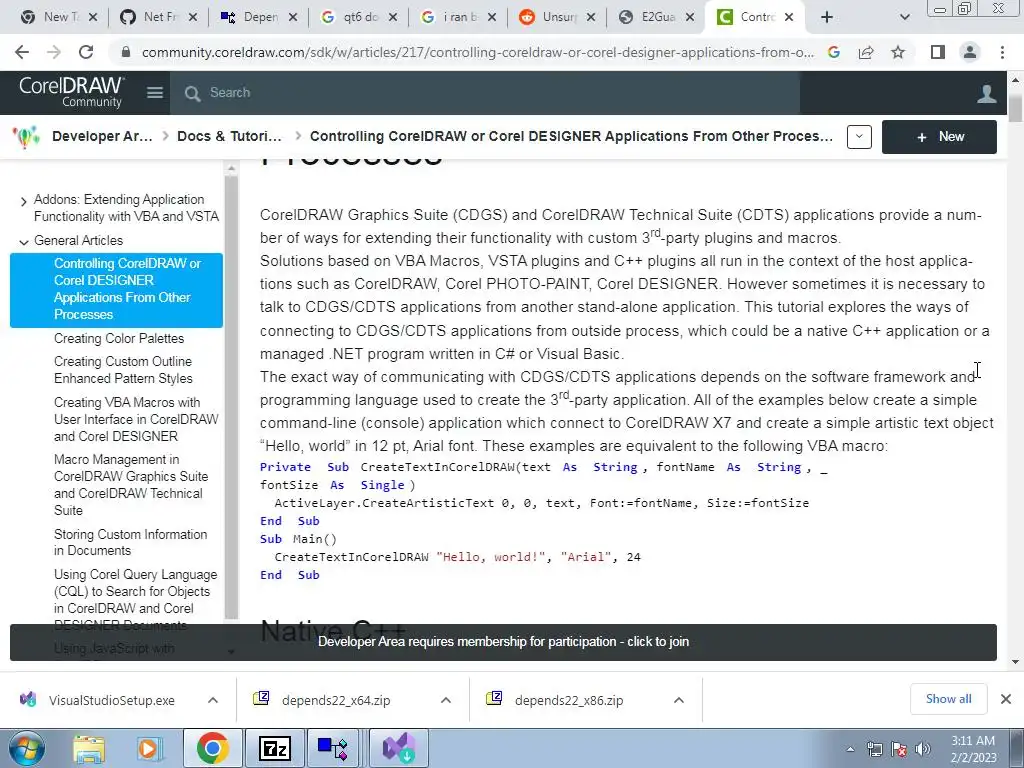The image size is (1024, 768).
Task: Reload the page with the refresh icon
Action: pos(86,52)
